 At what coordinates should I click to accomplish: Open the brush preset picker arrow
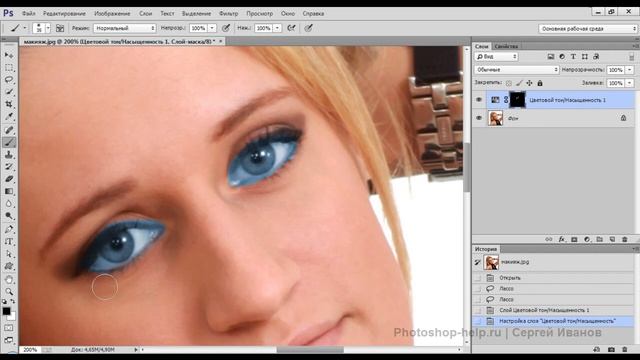point(48,28)
